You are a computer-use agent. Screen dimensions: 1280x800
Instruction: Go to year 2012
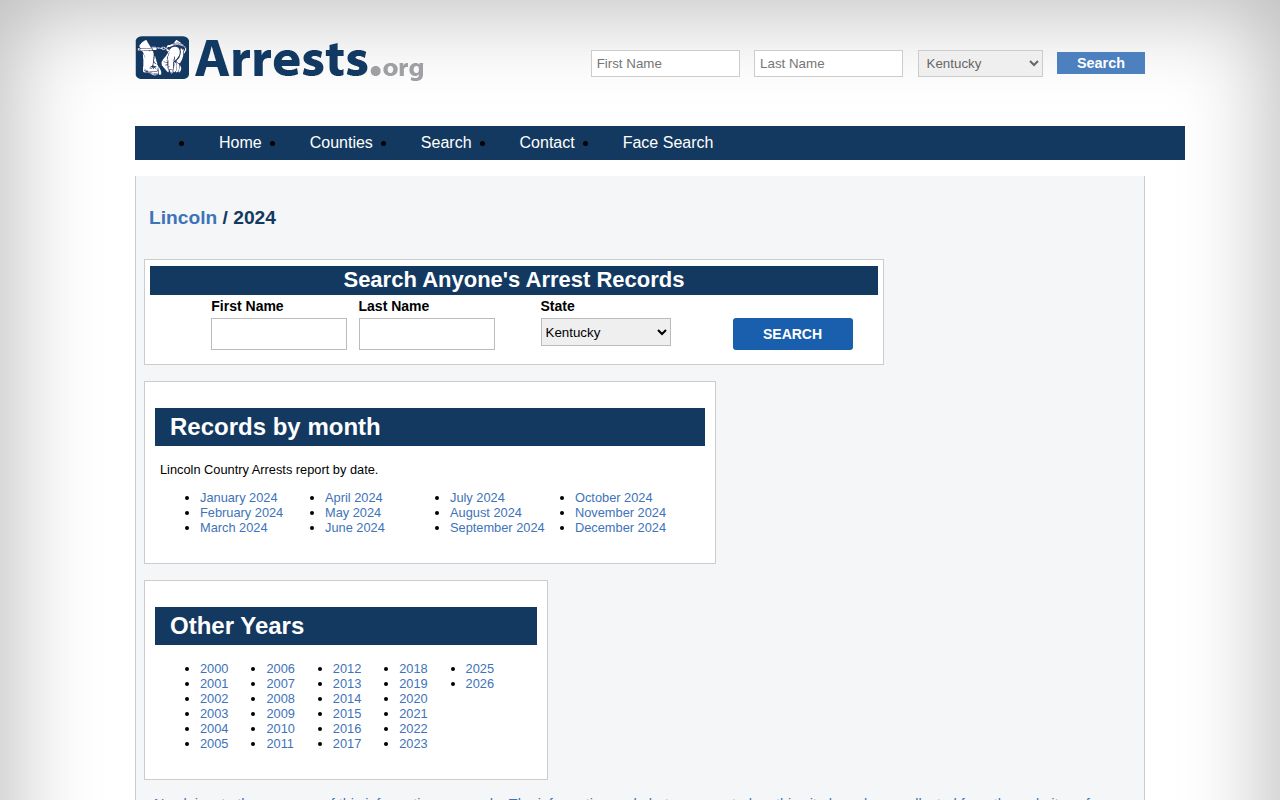(347, 668)
